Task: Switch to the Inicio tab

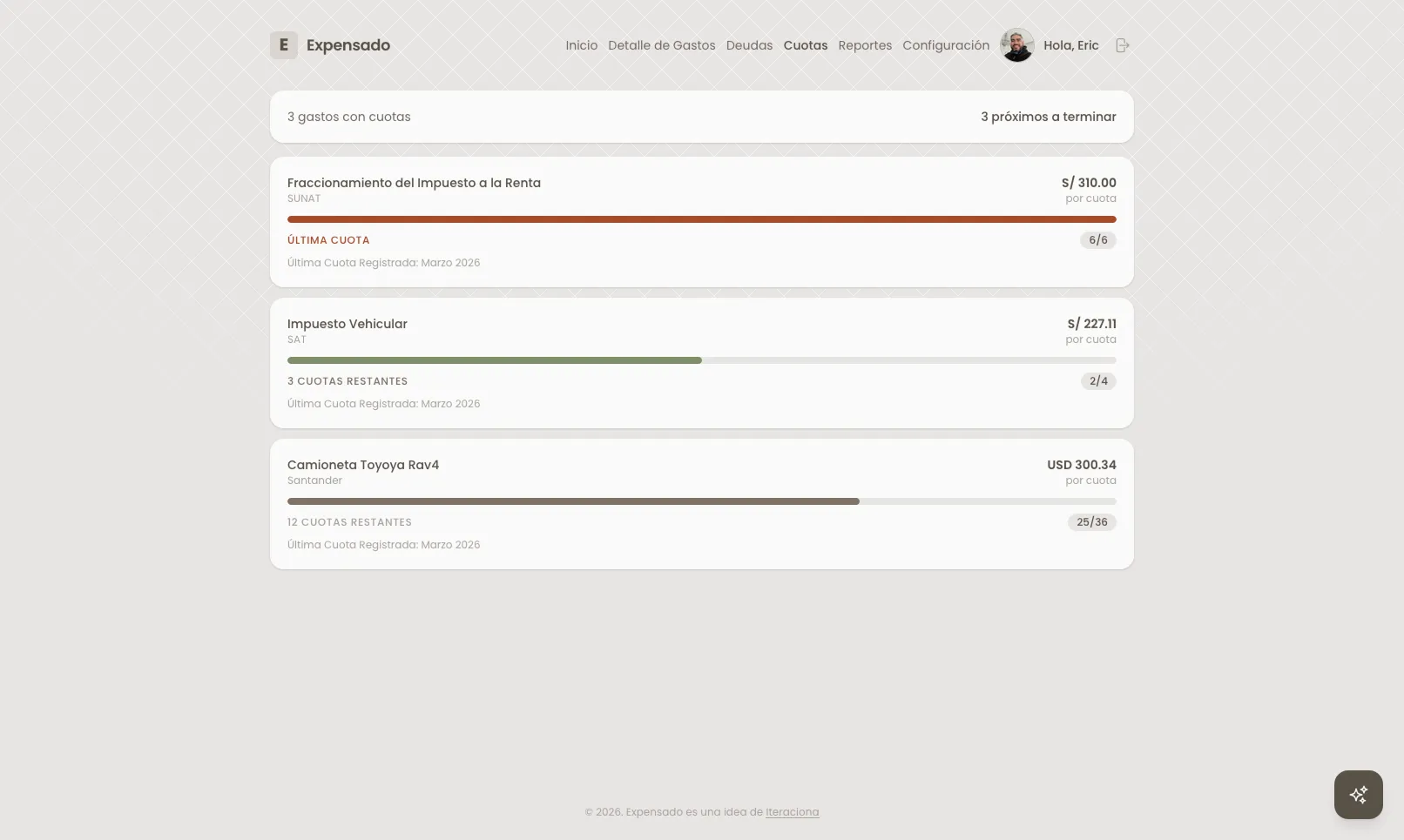Action: 581,45
